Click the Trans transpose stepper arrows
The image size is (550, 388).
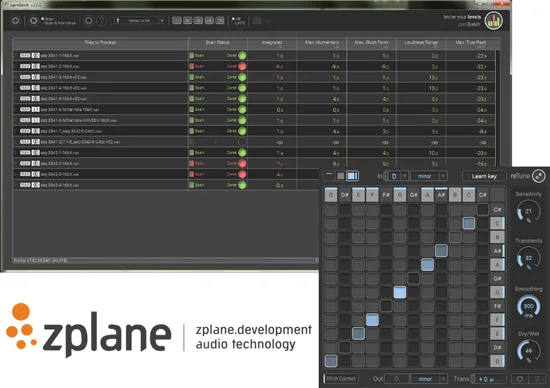pyautogui.click(x=472, y=379)
